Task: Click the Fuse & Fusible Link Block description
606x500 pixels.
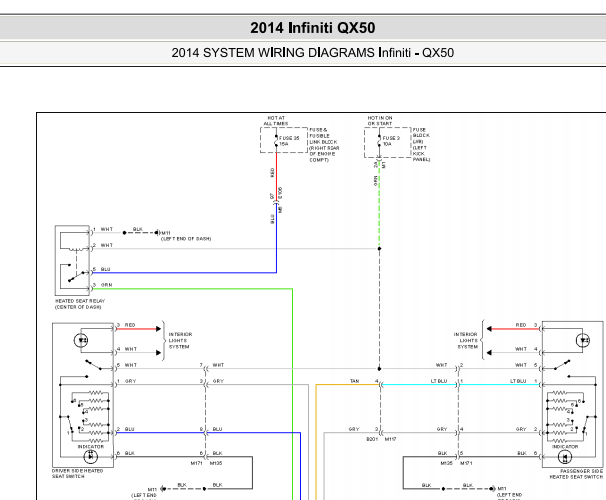Action: pos(324,145)
